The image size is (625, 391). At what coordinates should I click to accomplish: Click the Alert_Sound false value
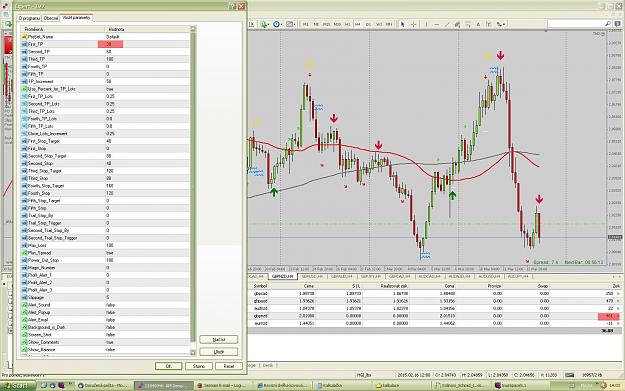(x=111, y=305)
